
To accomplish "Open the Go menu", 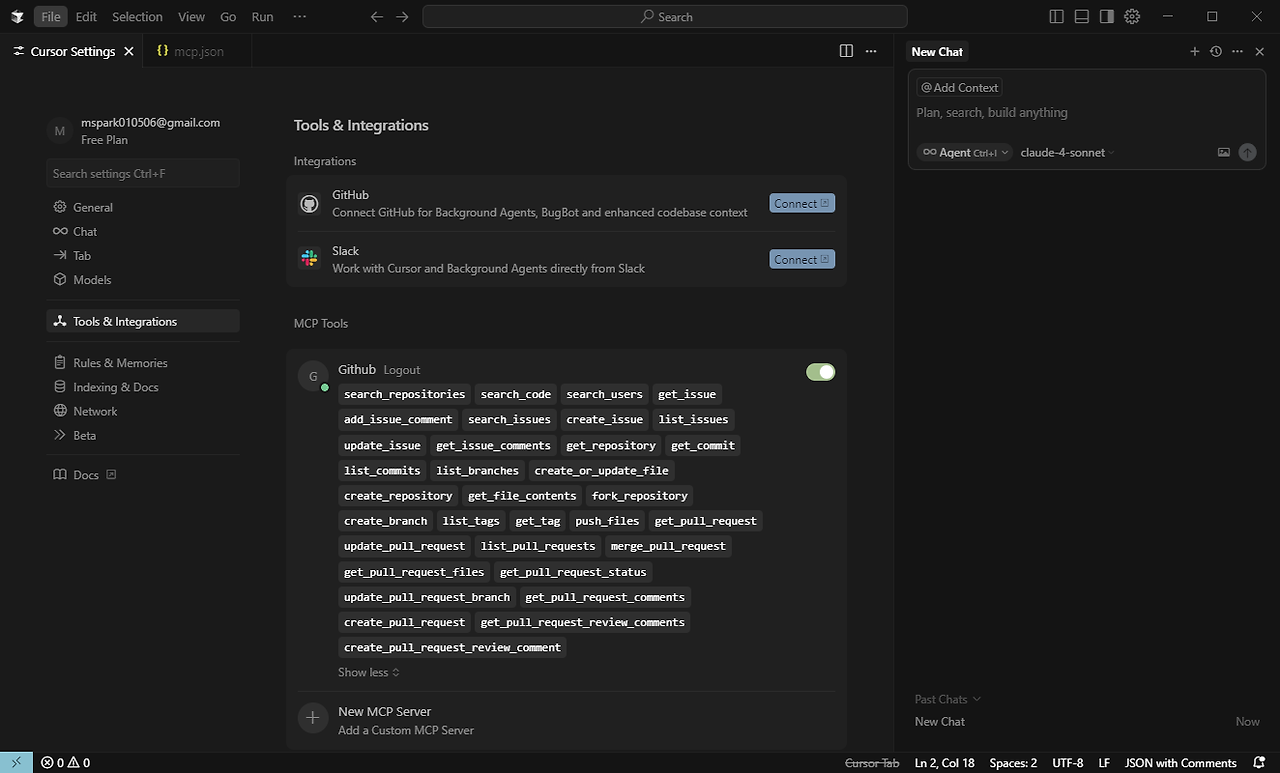I will point(228,17).
